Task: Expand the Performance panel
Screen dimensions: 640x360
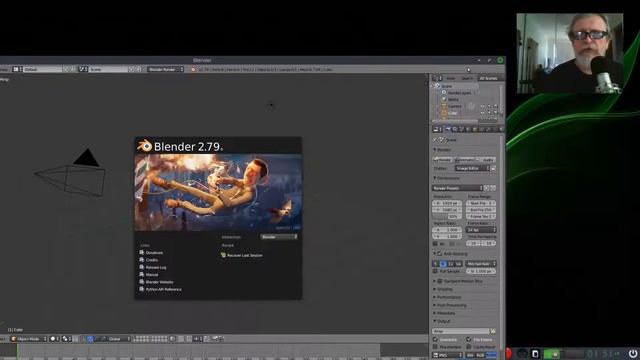Action: tap(449, 297)
